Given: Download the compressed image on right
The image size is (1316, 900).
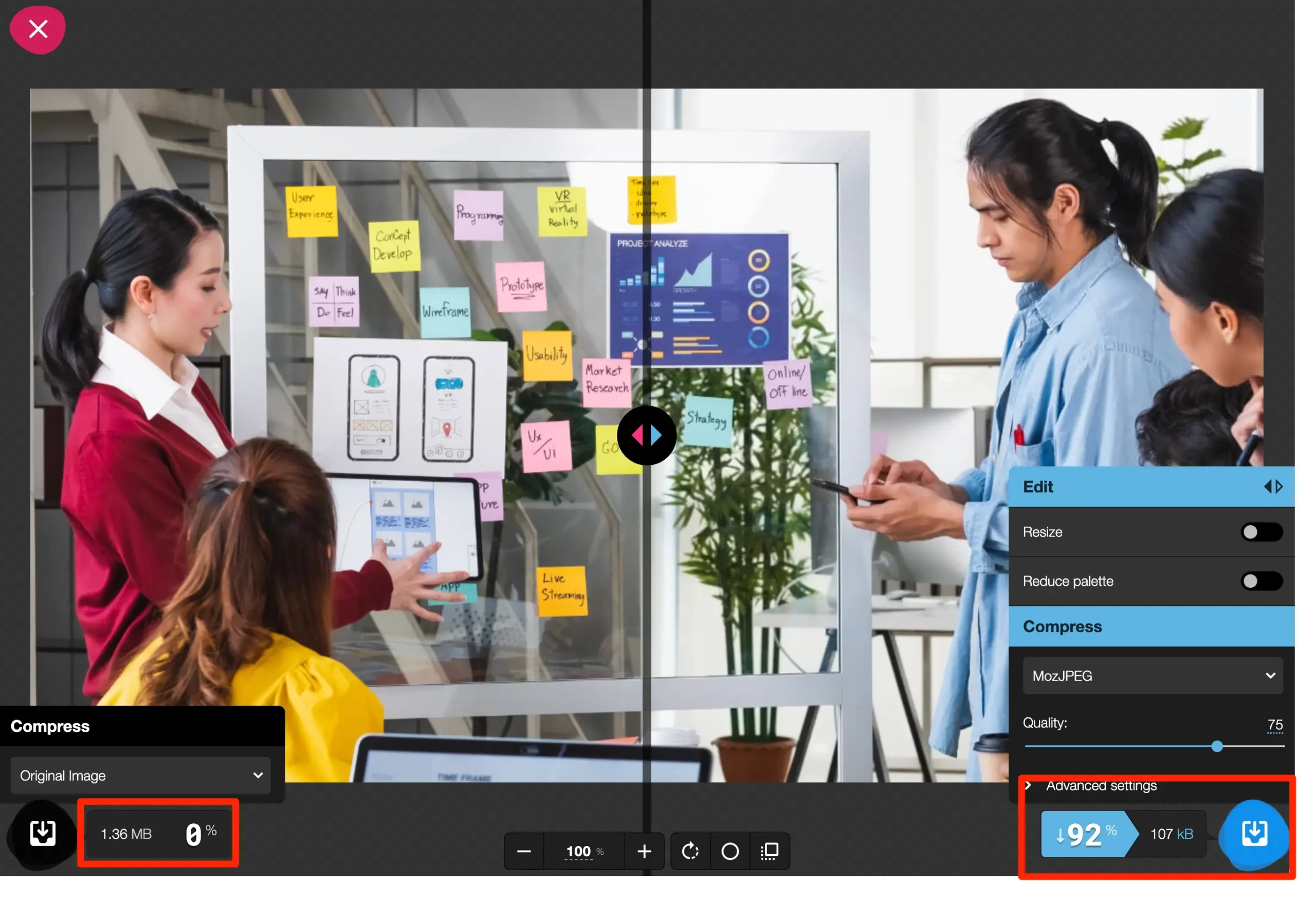Looking at the screenshot, I should [x=1254, y=833].
